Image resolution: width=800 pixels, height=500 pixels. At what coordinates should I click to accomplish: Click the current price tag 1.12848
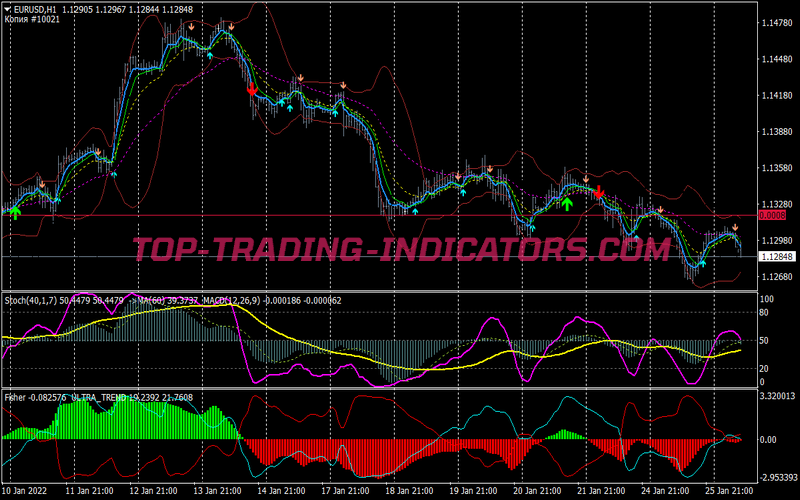pyautogui.click(x=776, y=257)
